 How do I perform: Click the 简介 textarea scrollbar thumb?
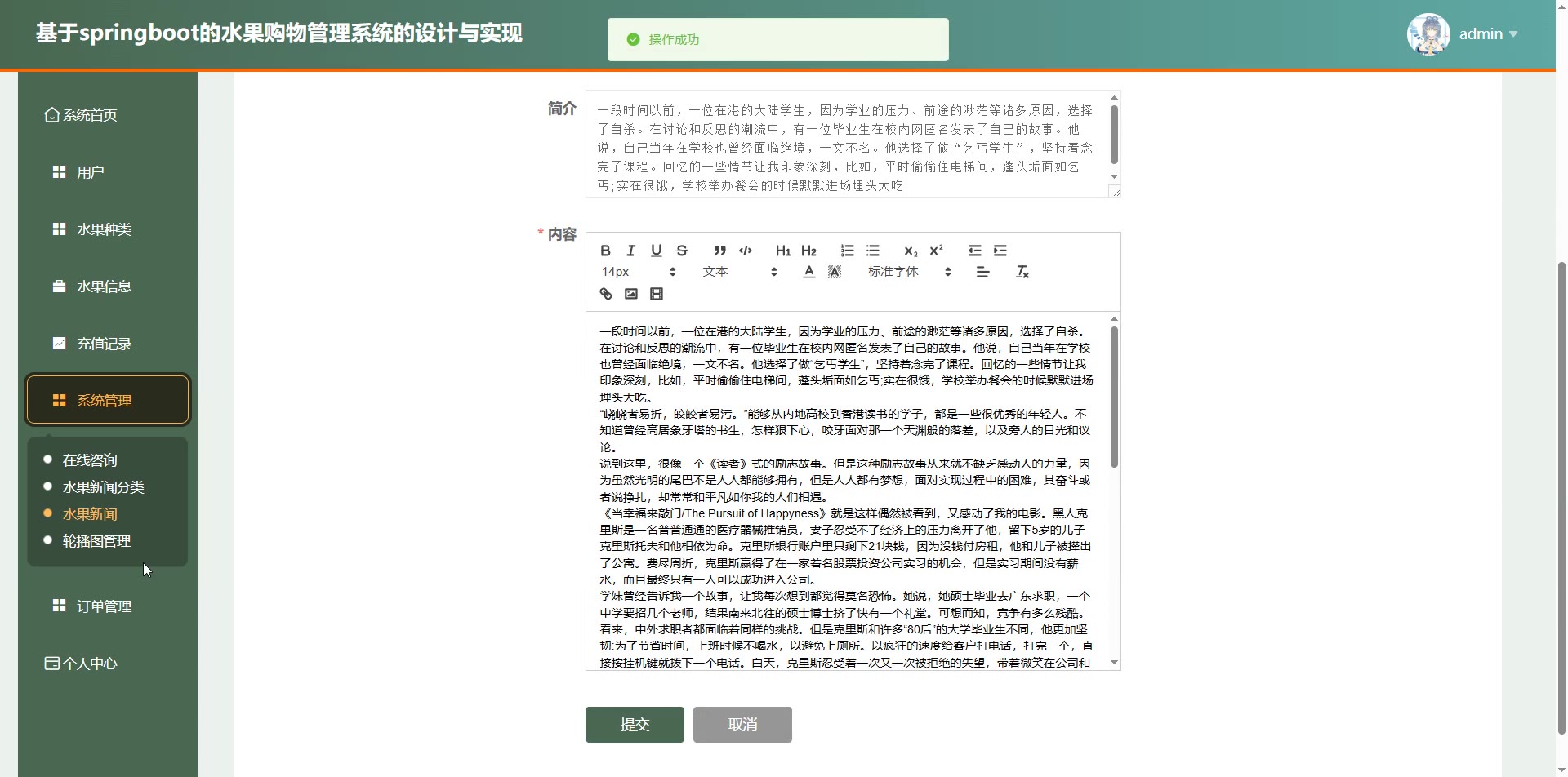pos(1114,134)
